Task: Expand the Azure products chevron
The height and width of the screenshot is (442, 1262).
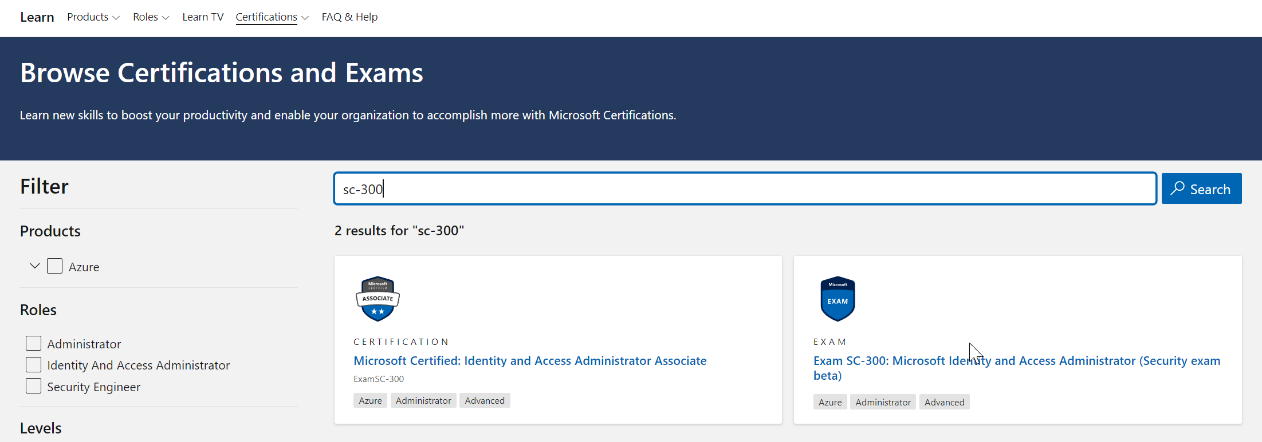Action: pyautogui.click(x=35, y=266)
